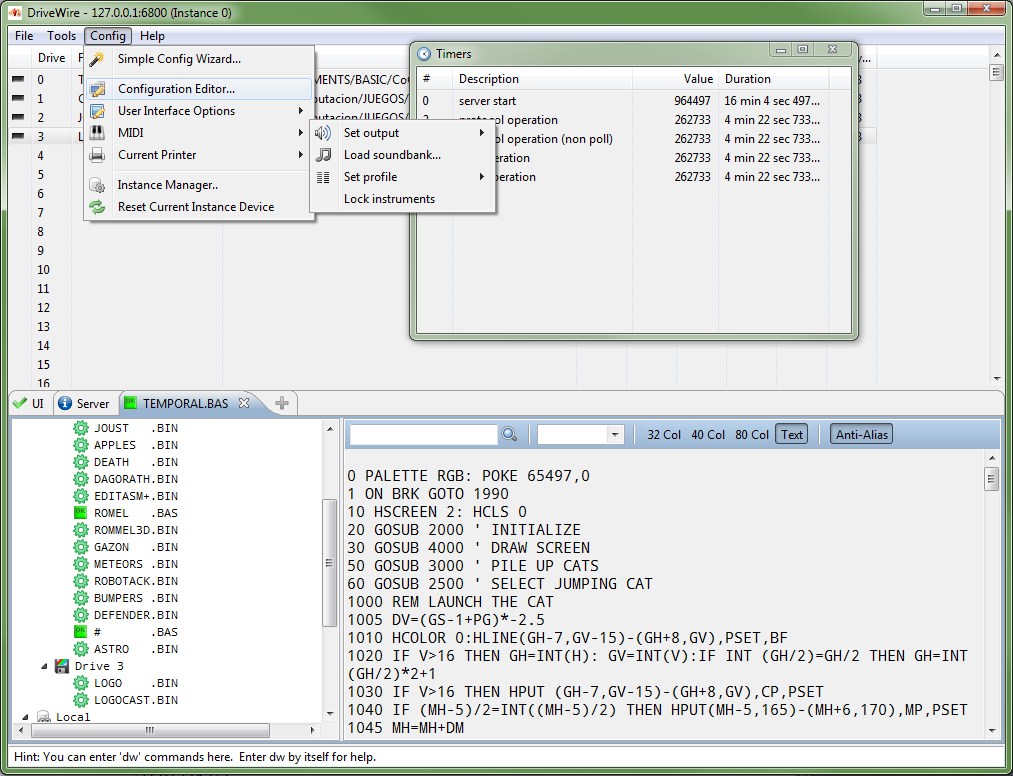Switch to 40 Col mode
This screenshot has height=776, width=1013.
point(708,434)
